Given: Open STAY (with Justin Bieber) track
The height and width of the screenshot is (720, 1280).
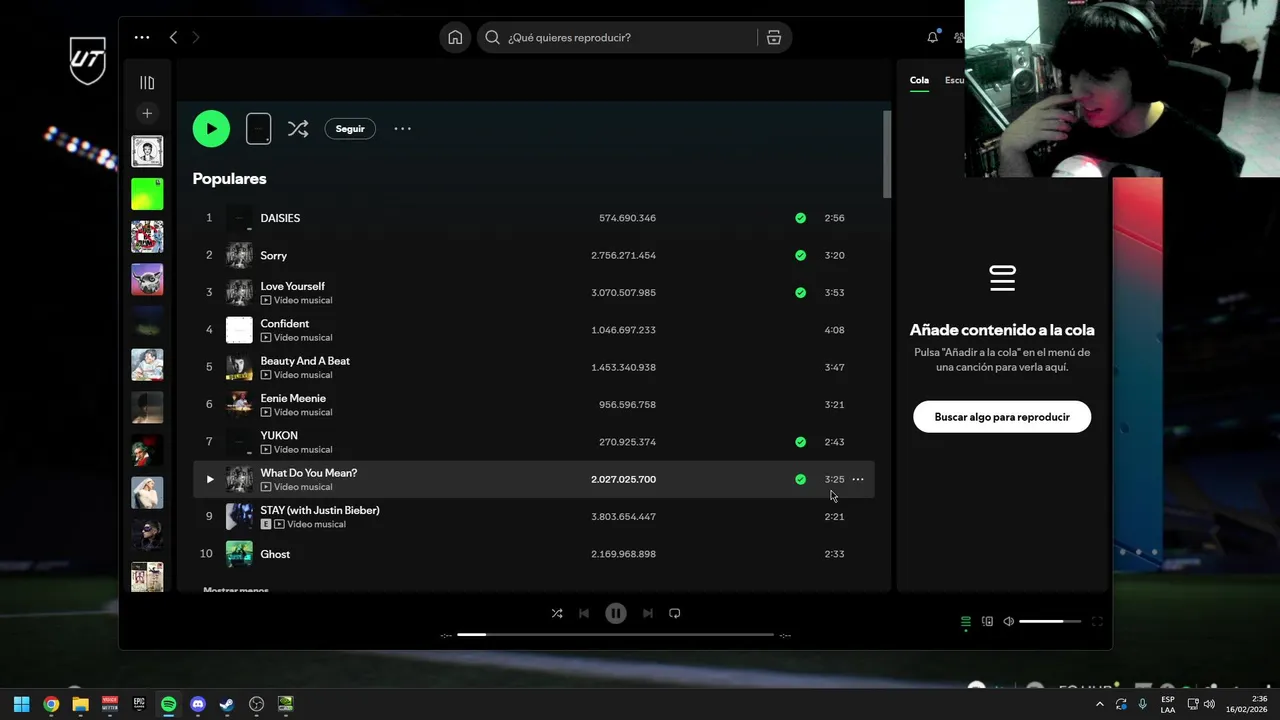Looking at the screenshot, I should click(x=320, y=510).
